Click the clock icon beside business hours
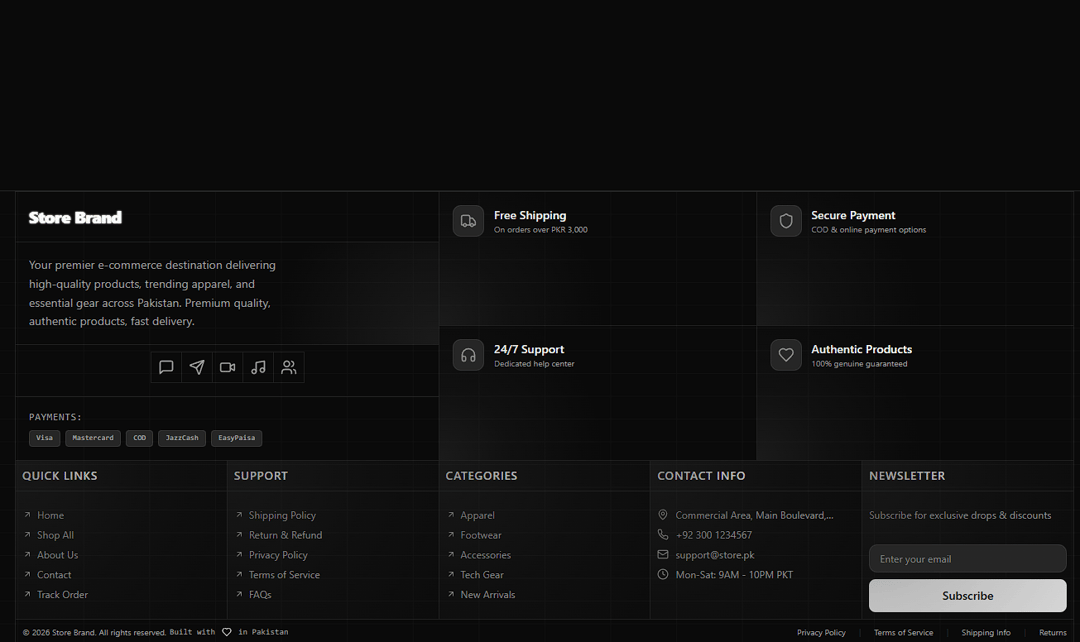This screenshot has height=642, width=1080. pyautogui.click(x=663, y=574)
